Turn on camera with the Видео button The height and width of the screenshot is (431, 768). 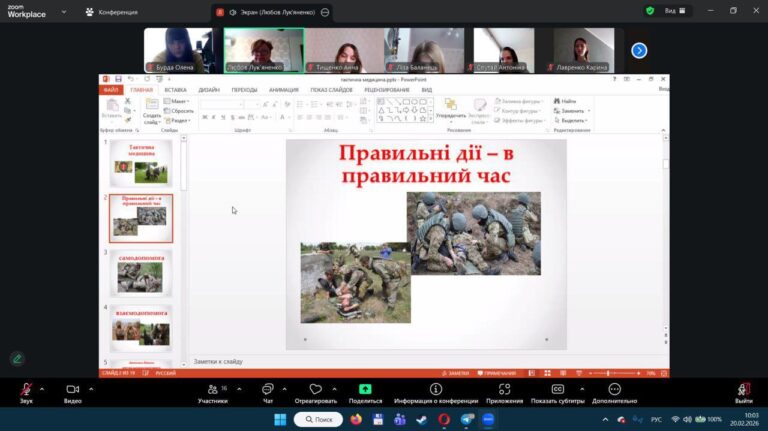tap(72, 391)
